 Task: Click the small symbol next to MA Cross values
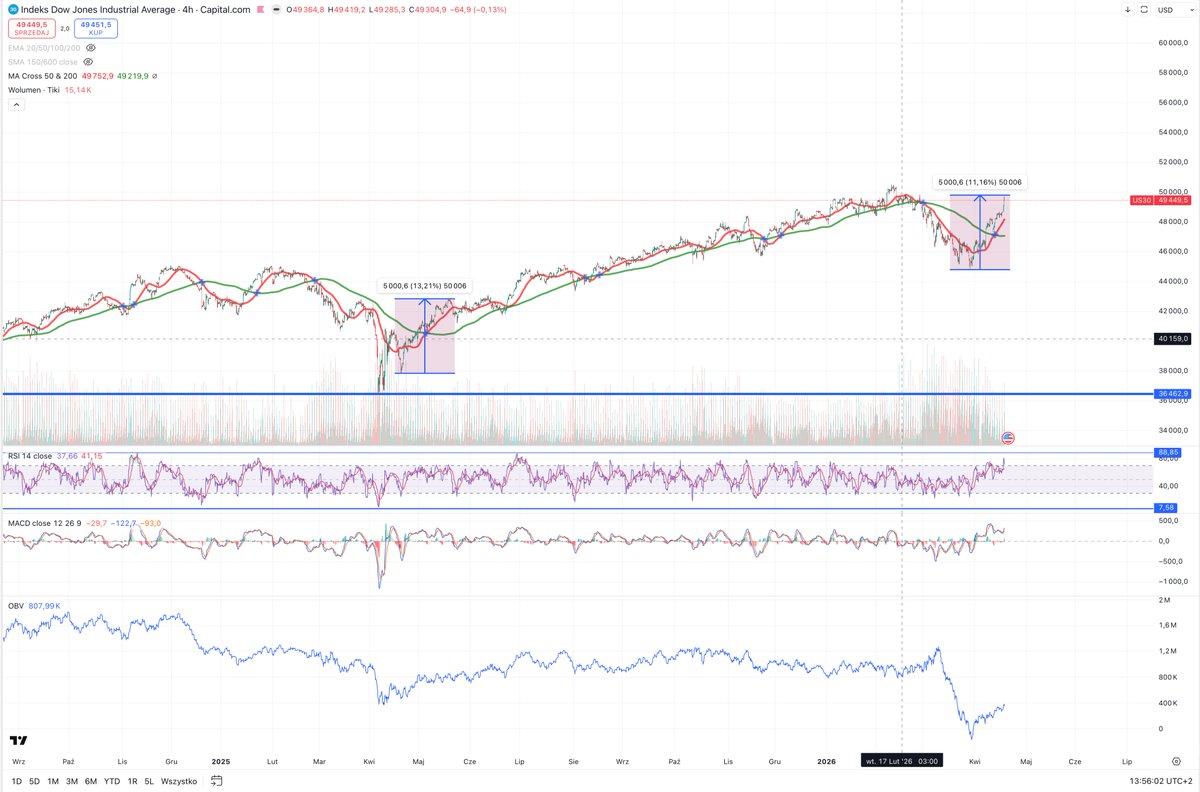click(154, 75)
